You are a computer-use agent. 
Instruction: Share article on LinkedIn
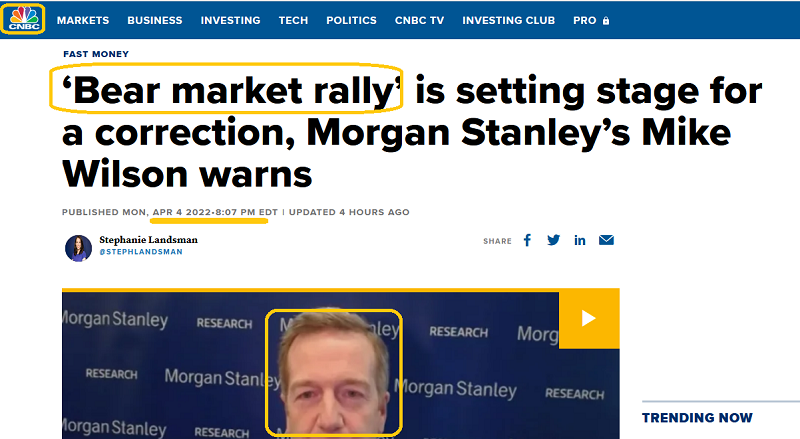[580, 240]
